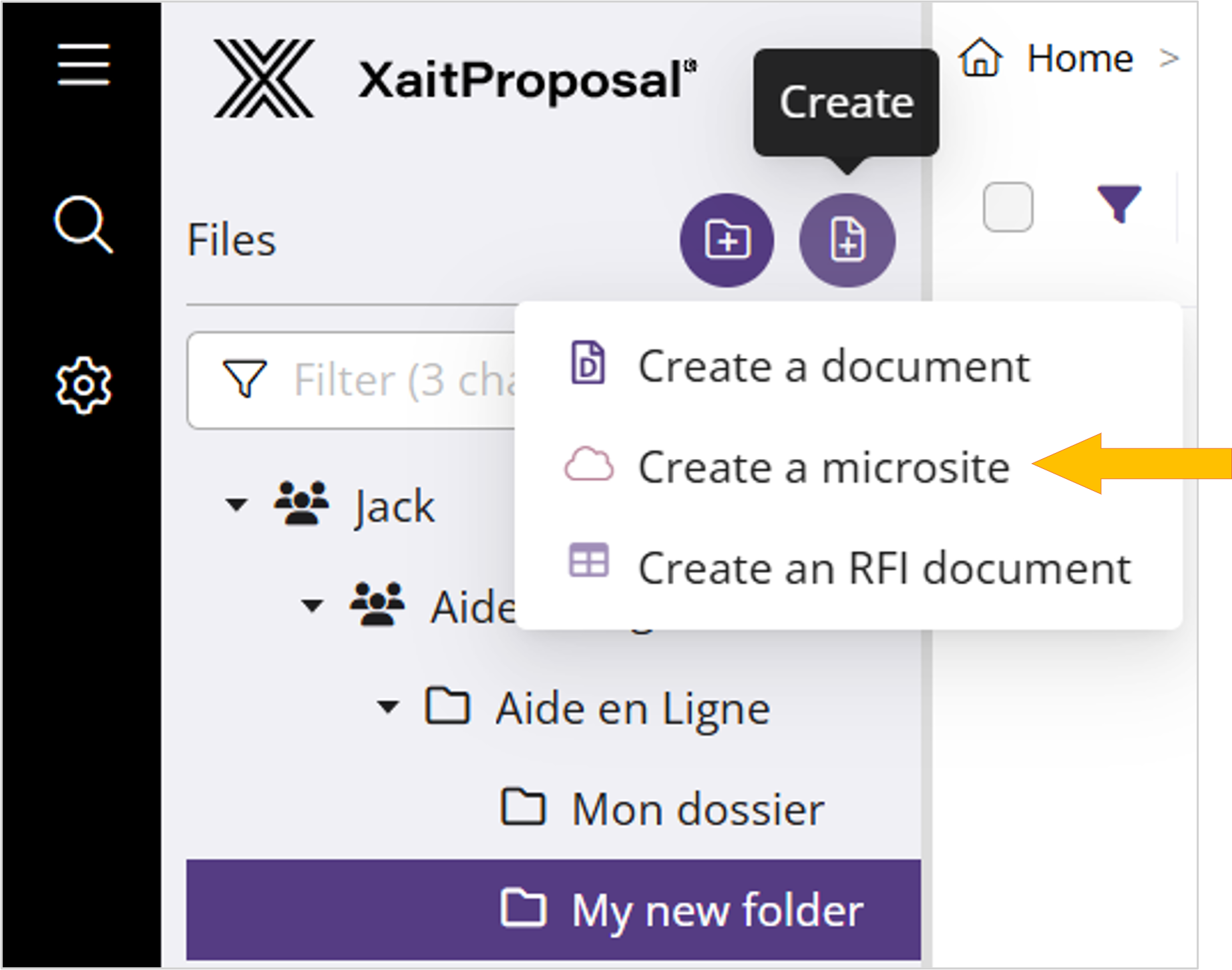Select the Mon dossier folder
The height and width of the screenshot is (970, 1232).
click(x=698, y=809)
